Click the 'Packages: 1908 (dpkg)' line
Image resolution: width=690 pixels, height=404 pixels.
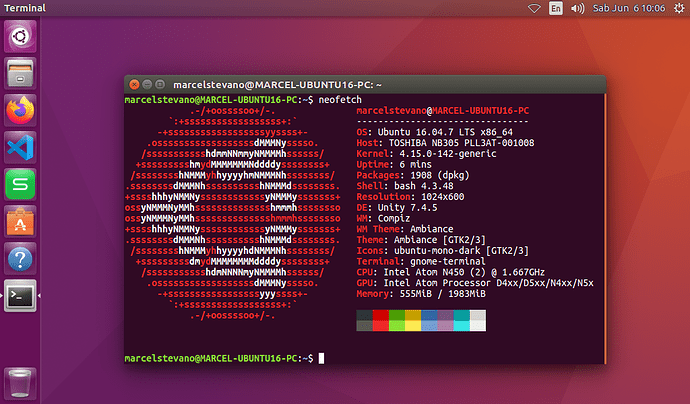(413, 175)
